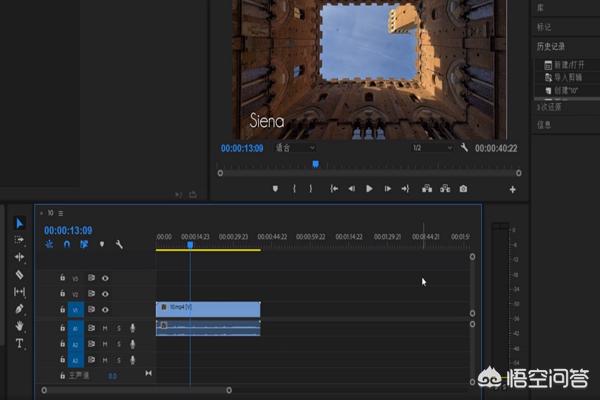
Task: Click the Program Monitor playhead scrubber
Action: (315, 164)
